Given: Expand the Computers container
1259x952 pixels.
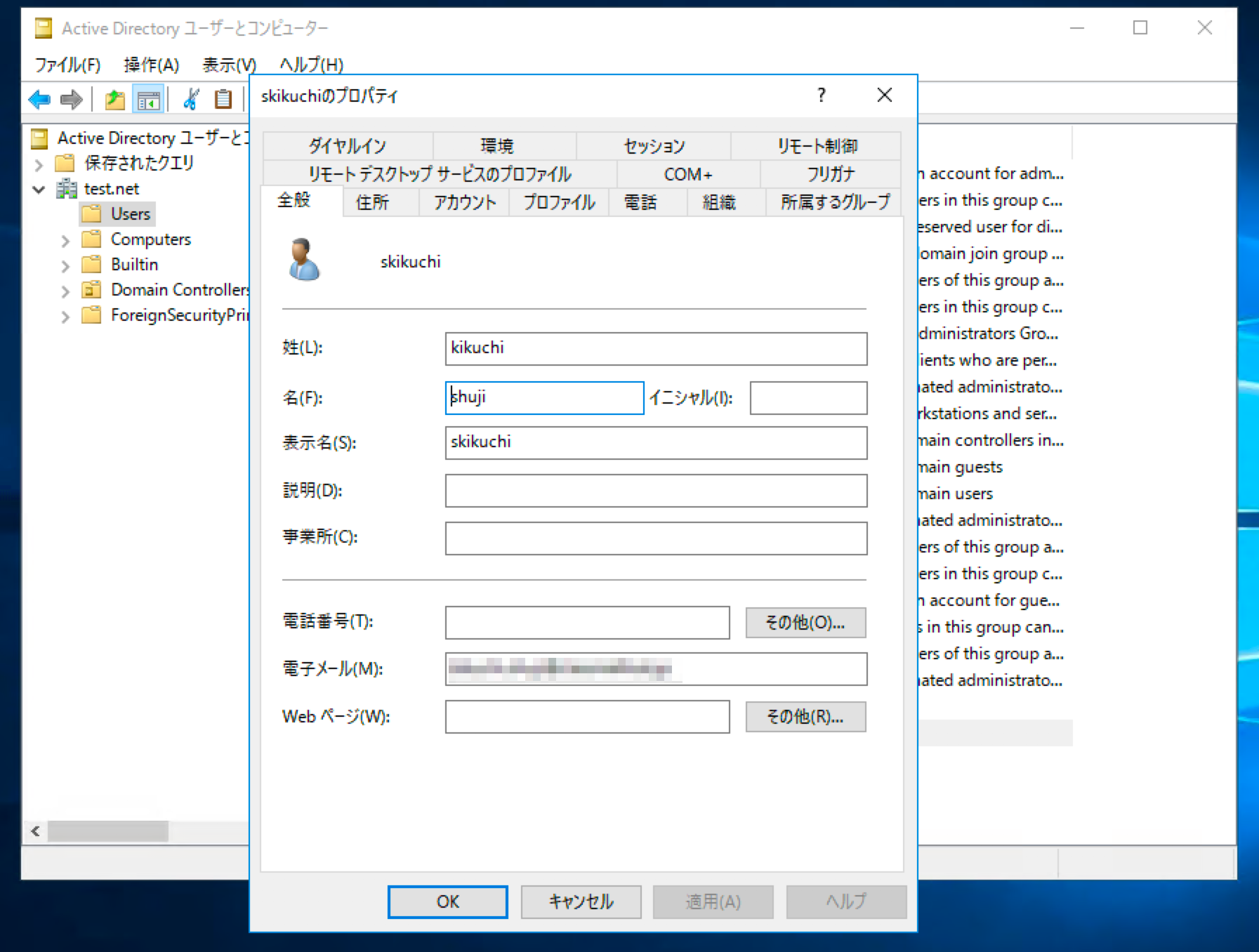Looking at the screenshot, I should pyautogui.click(x=65, y=239).
